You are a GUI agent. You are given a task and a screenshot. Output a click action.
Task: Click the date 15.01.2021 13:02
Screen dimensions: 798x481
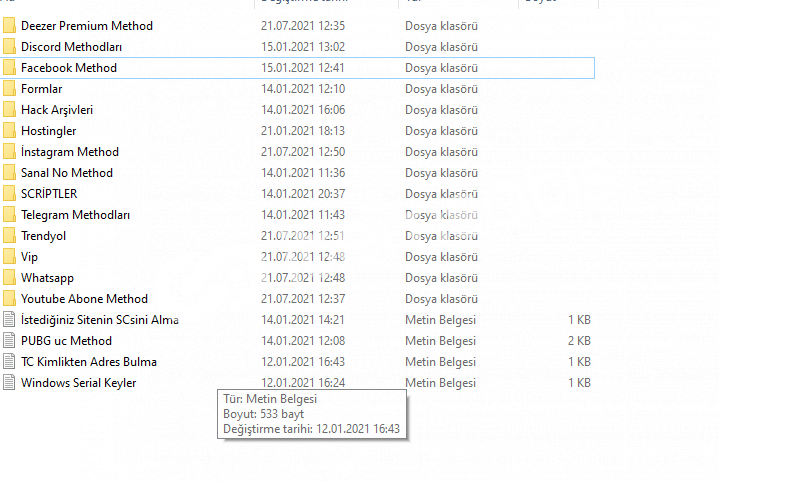(303, 47)
